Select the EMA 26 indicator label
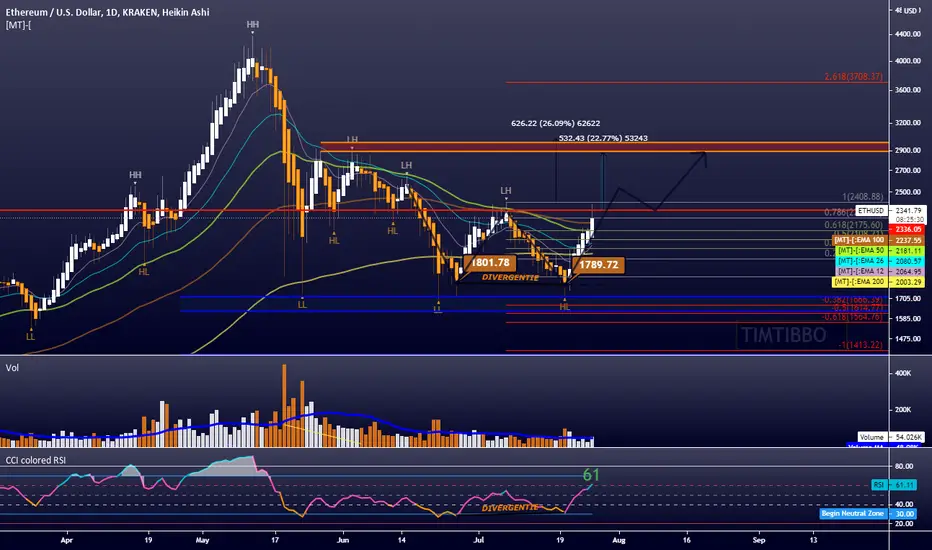932x550 pixels. click(x=861, y=261)
